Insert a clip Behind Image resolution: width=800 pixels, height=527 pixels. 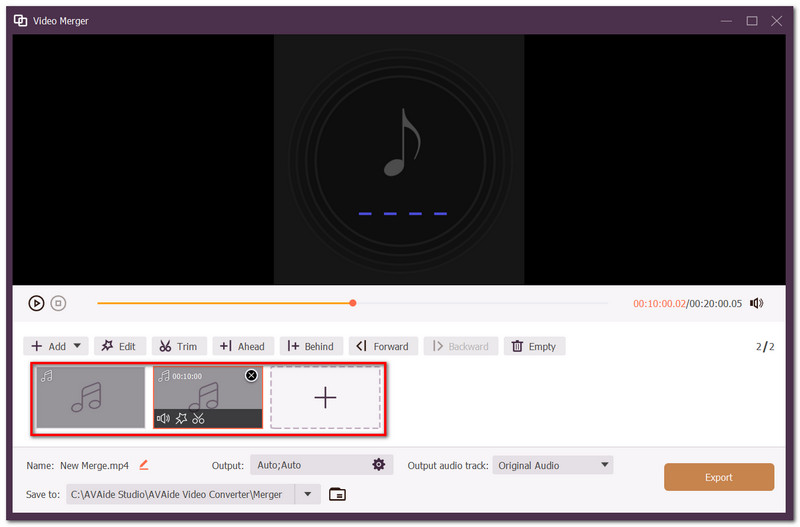point(311,346)
